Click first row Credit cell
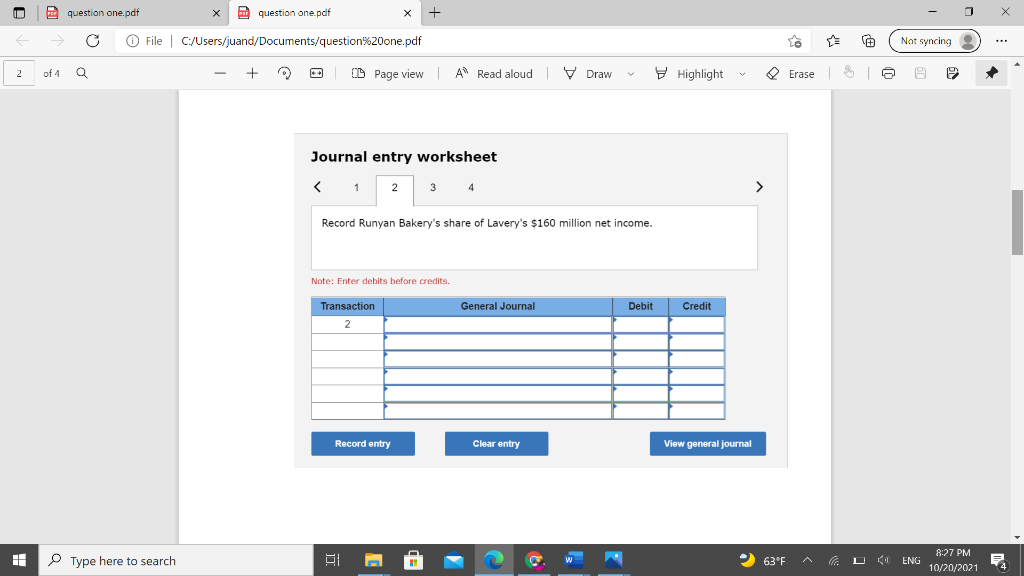The image size is (1024, 576). [697, 325]
